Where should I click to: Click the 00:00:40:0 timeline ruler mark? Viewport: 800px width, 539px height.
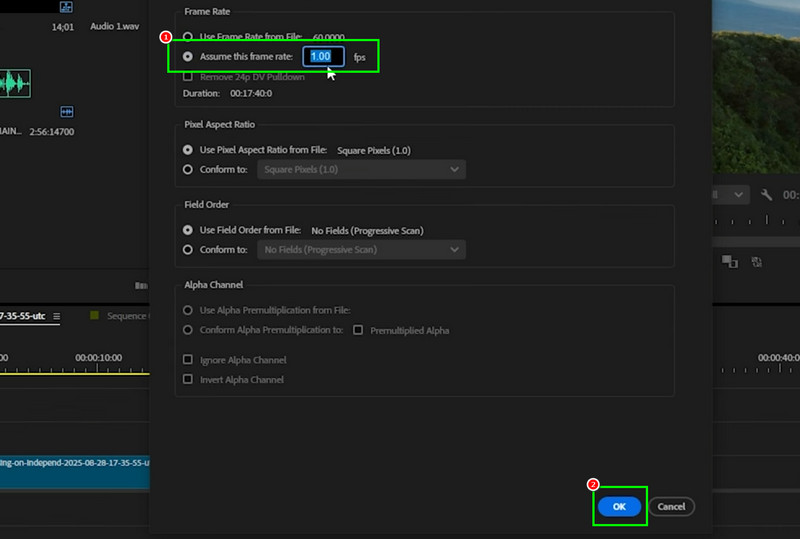(779, 358)
